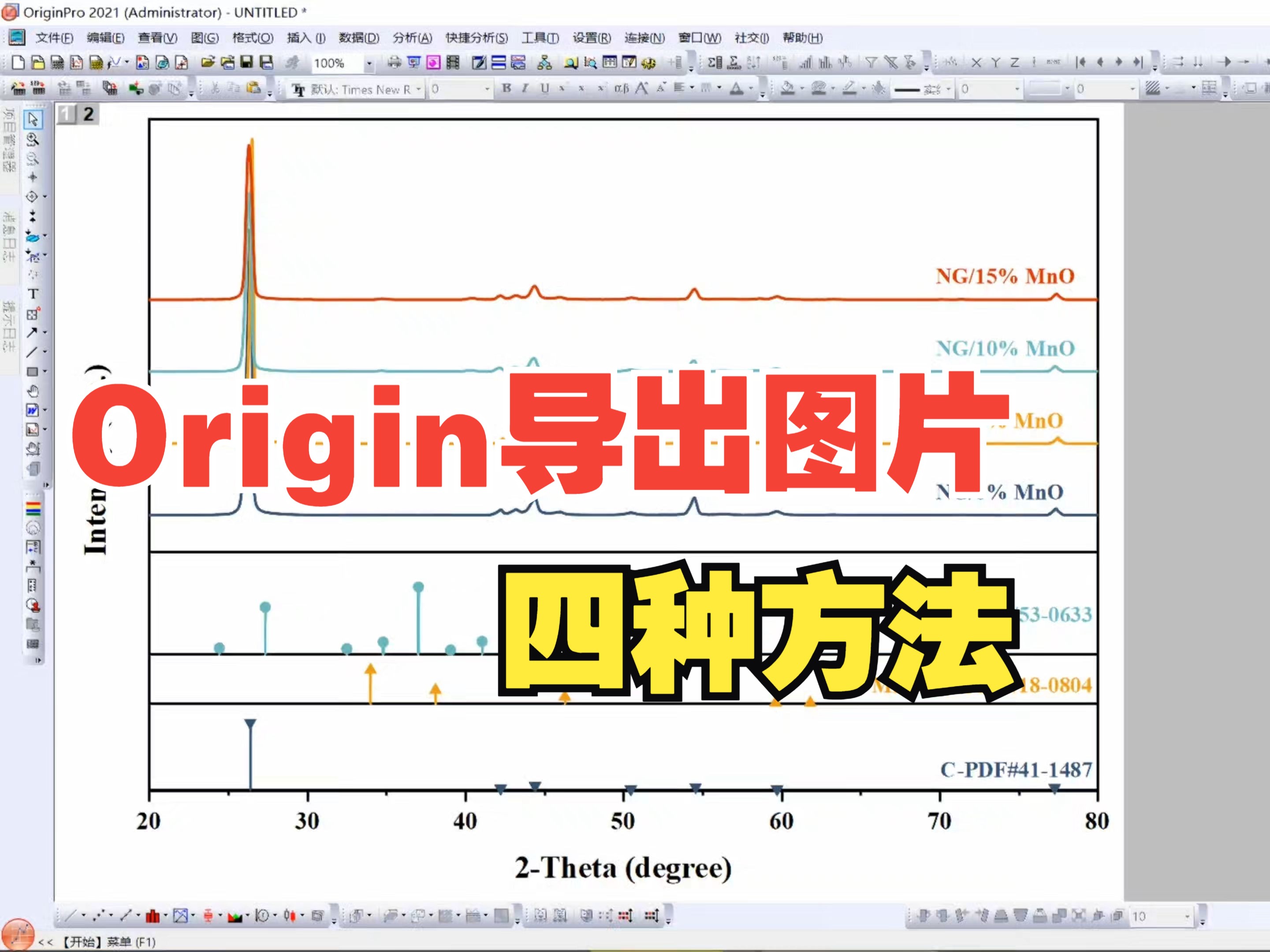Select the Zoom In magnifier tool
This screenshot has height=952, width=1270.
[33, 139]
